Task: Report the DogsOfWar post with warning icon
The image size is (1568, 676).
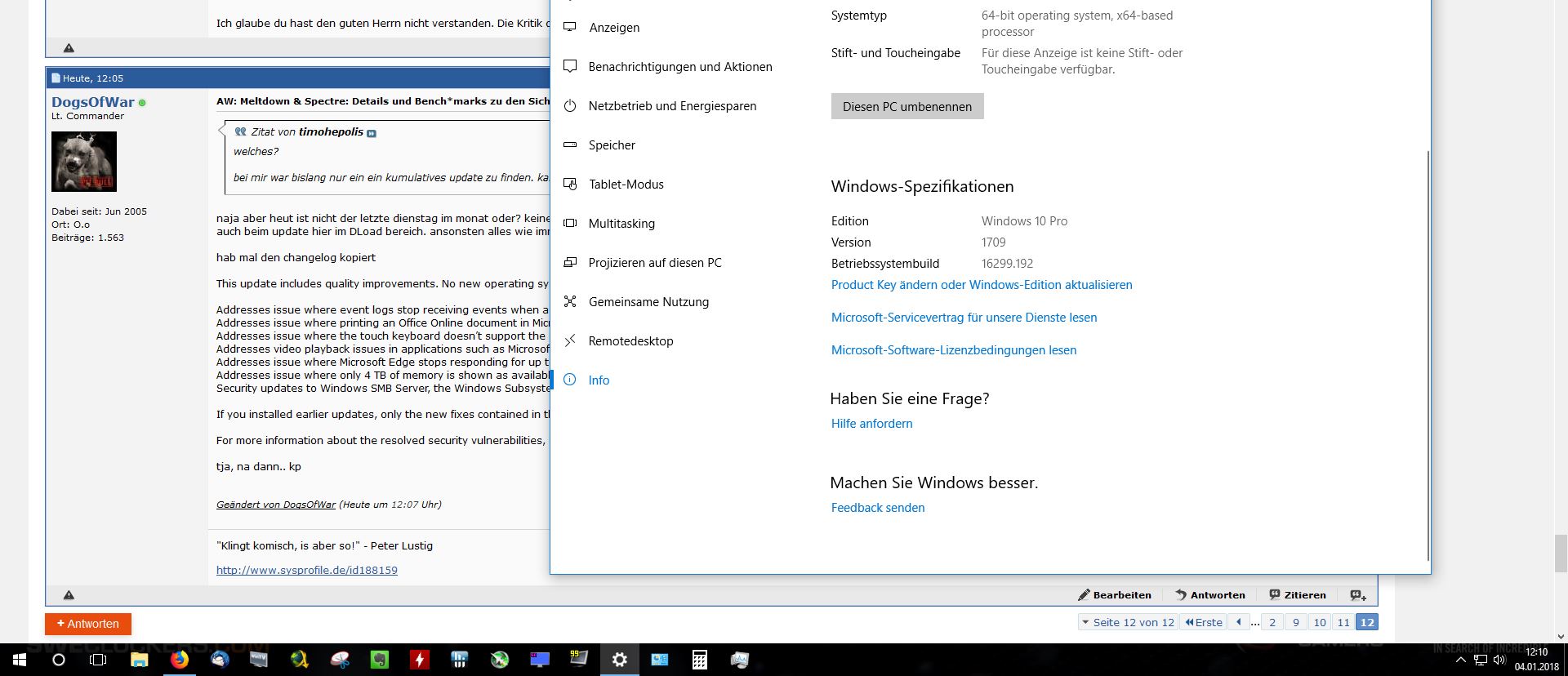Action: coord(69,595)
